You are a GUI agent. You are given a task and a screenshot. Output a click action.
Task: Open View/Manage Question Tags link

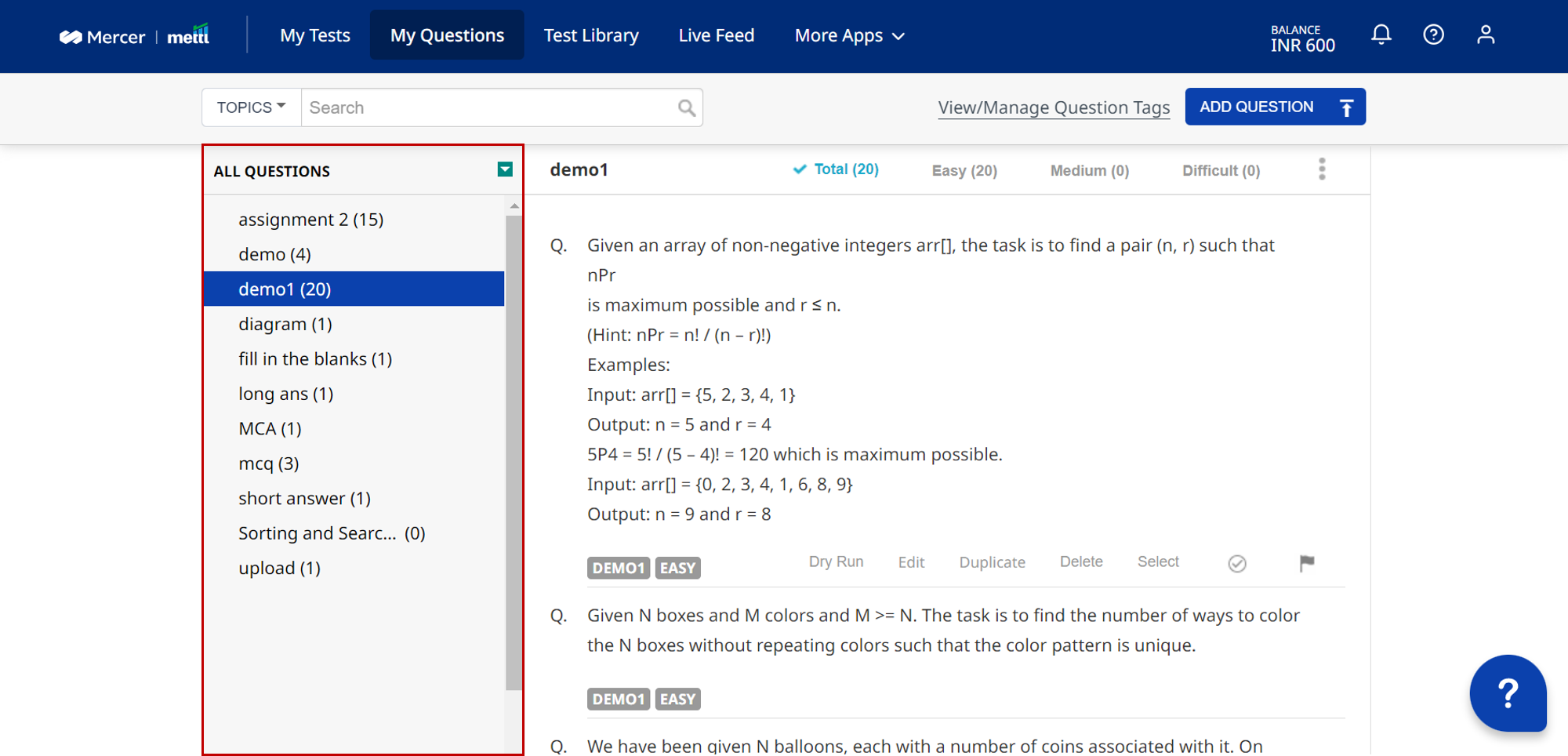click(1054, 108)
